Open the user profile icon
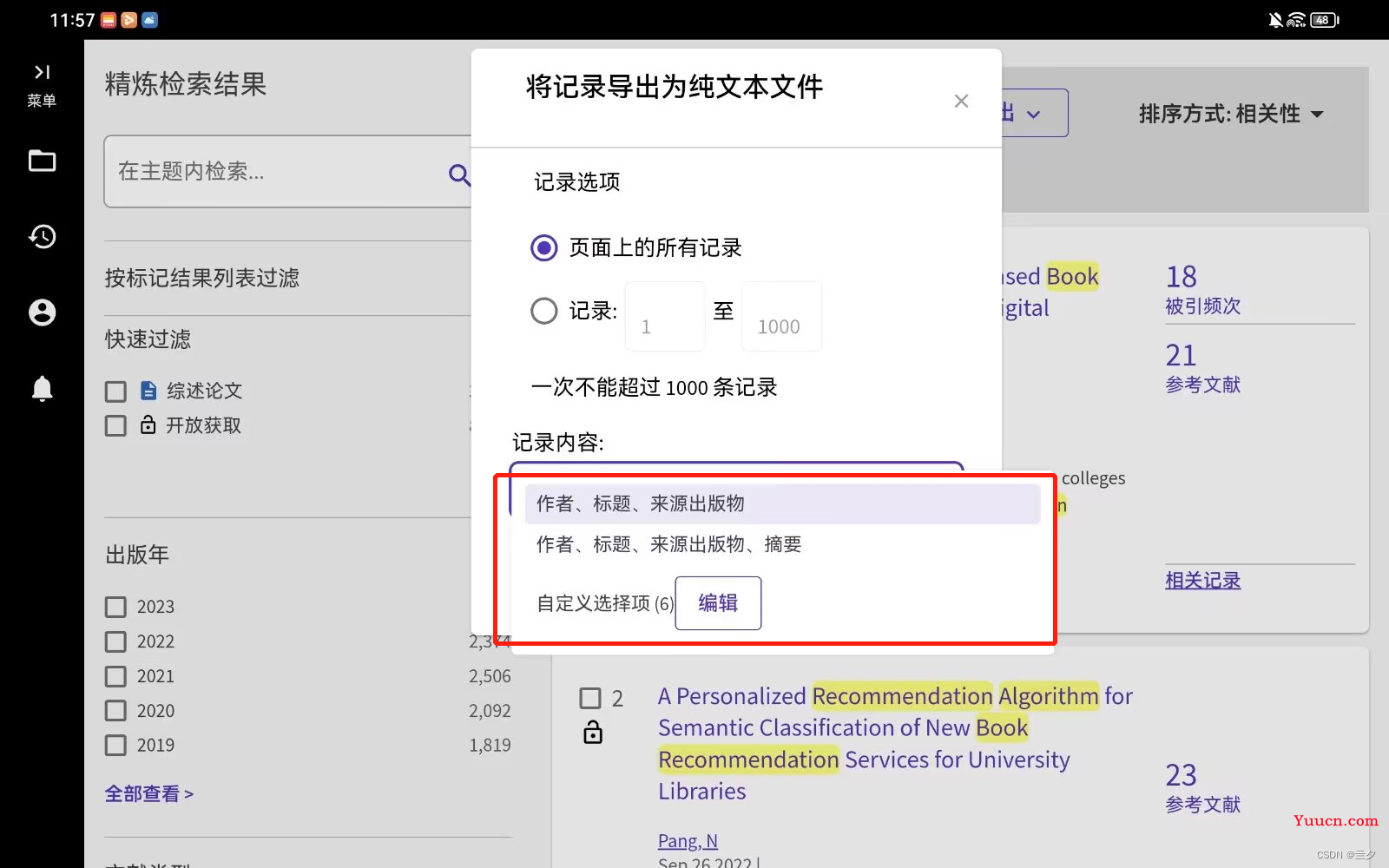This screenshot has width=1389, height=868. point(42,312)
